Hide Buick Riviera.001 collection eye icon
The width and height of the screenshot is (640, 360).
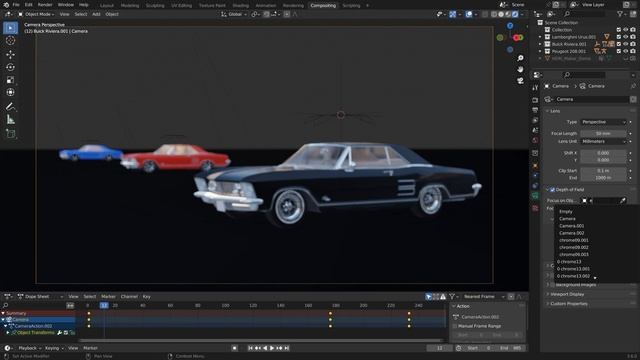coord(626,44)
